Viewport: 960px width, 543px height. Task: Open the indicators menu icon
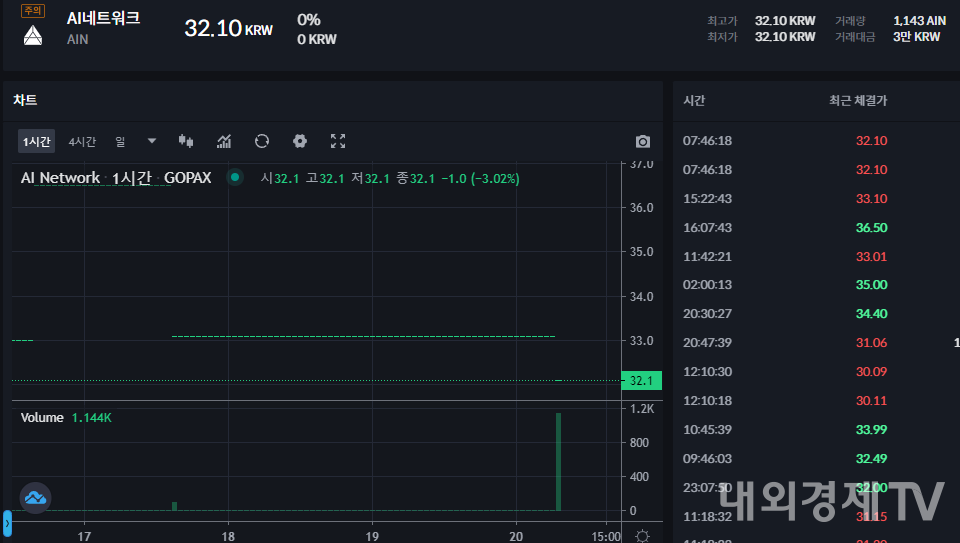224,141
